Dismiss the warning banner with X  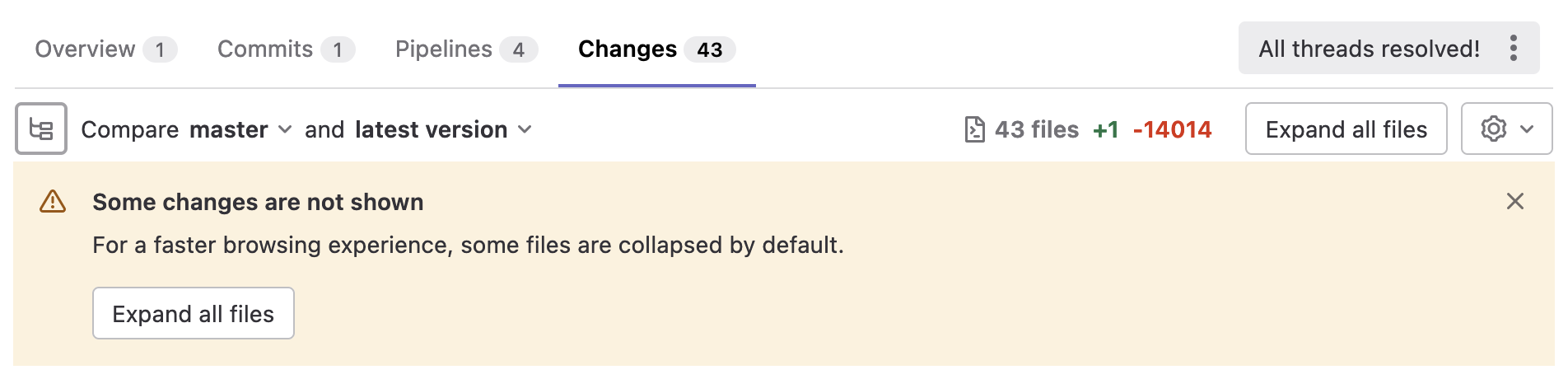point(1514,202)
